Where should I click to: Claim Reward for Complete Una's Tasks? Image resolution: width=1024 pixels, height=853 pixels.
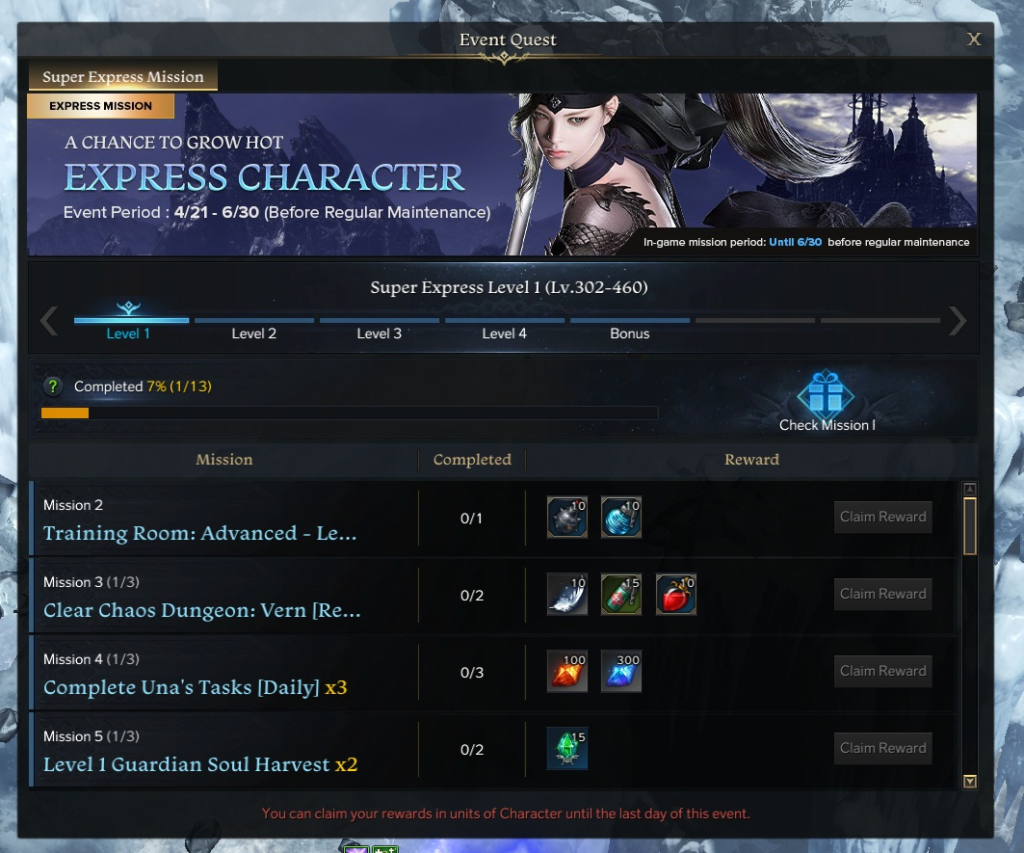[x=883, y=671]
